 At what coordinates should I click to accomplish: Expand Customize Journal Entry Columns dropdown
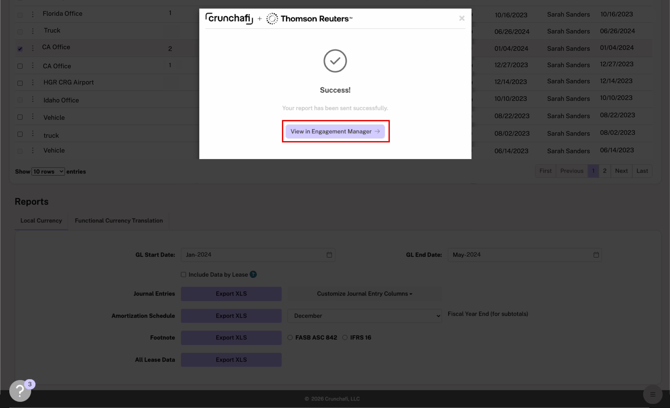pos(364,294)
